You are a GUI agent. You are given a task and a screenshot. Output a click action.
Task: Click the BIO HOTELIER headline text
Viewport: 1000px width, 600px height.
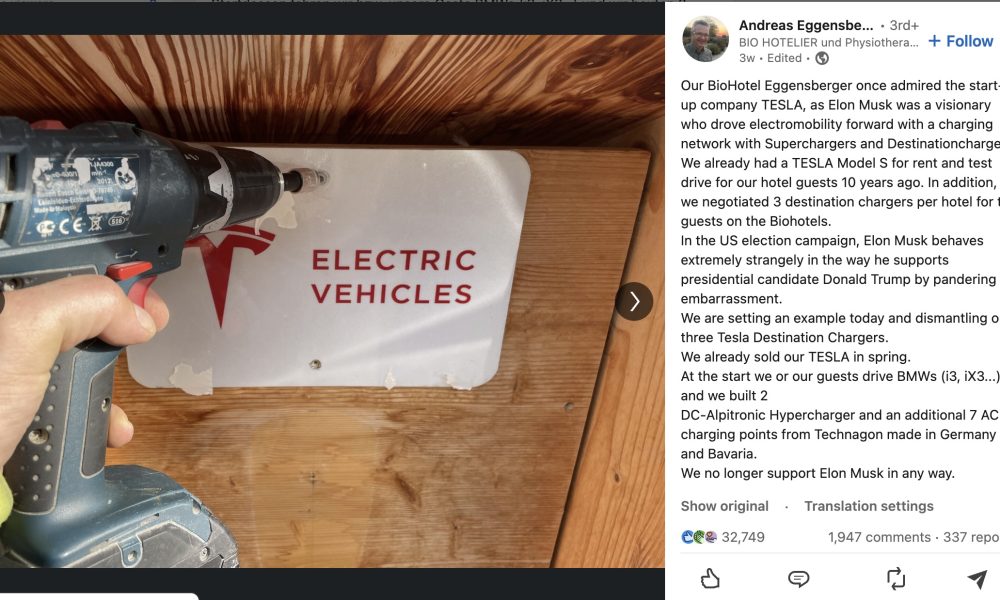click(x=828, y=43)
